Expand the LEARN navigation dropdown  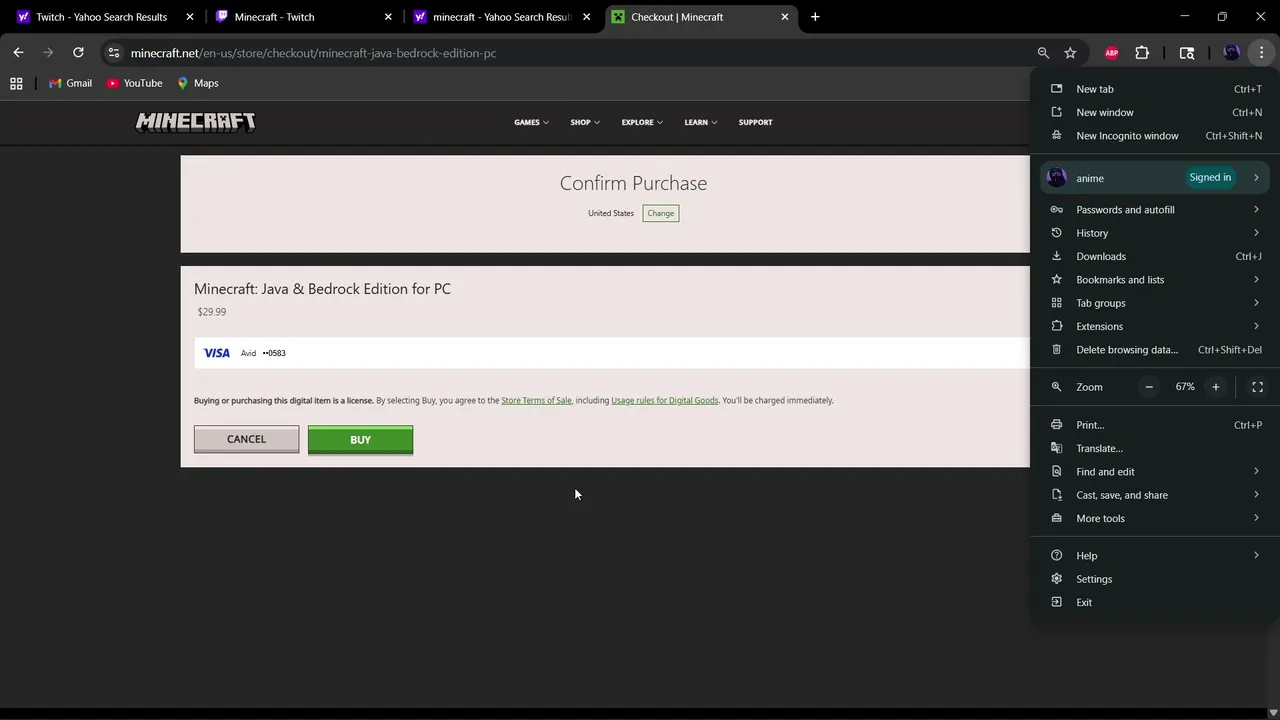[x=700, y=122]
